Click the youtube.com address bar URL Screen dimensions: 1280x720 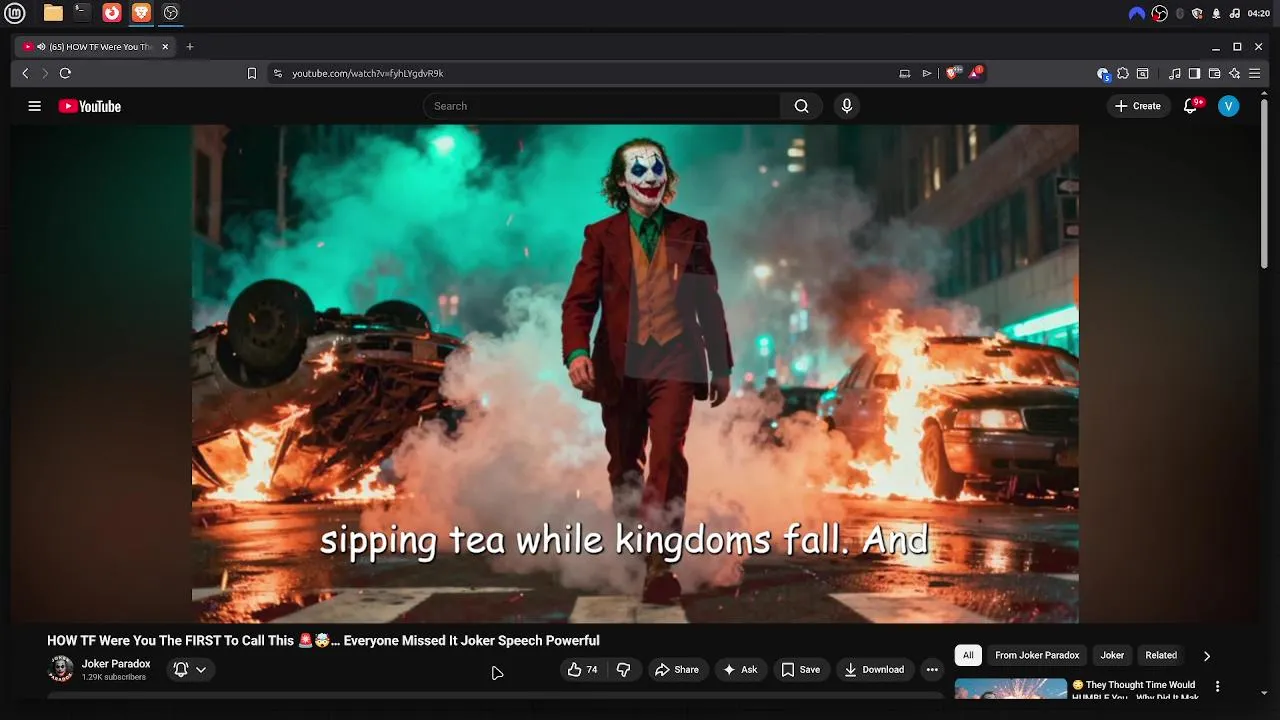click(x=368, y=73)
